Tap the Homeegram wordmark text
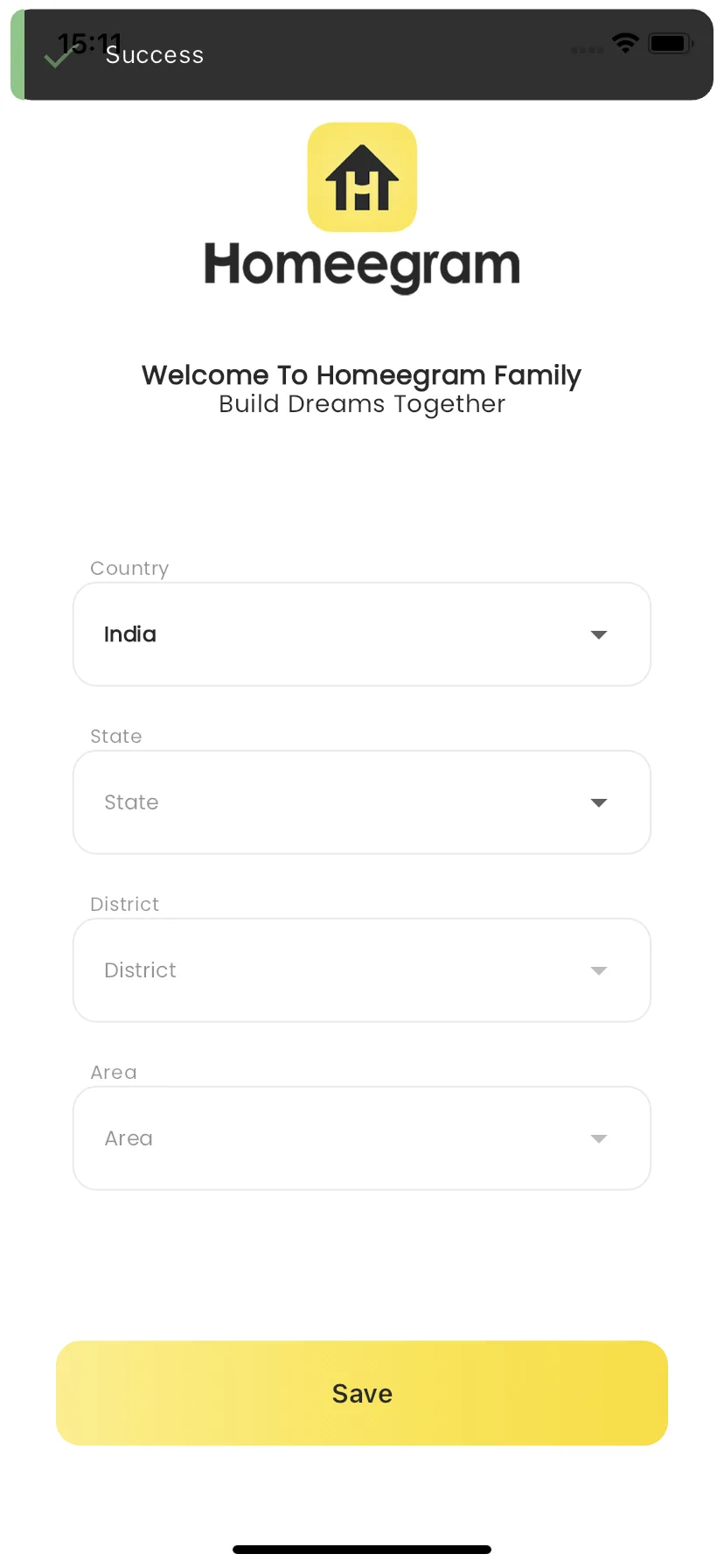Viewport: 724px width, 1568px height. 362,266
